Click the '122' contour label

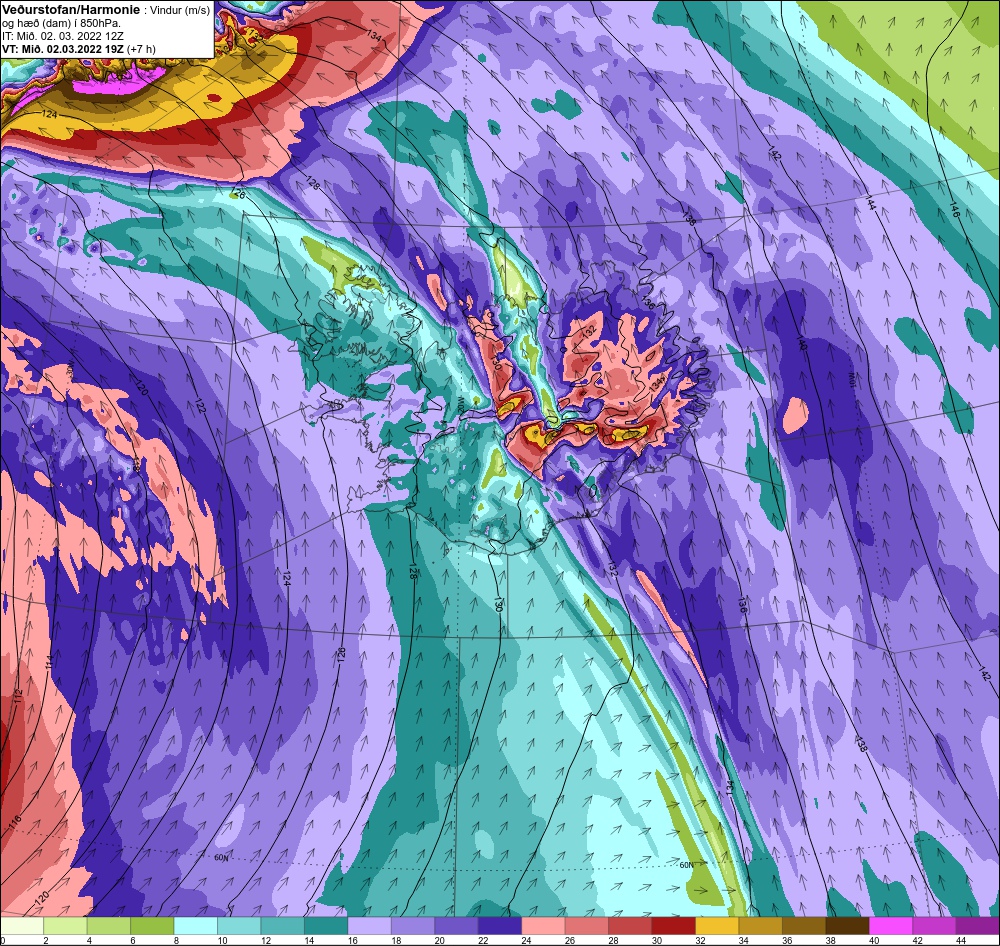tap(200, 405)
